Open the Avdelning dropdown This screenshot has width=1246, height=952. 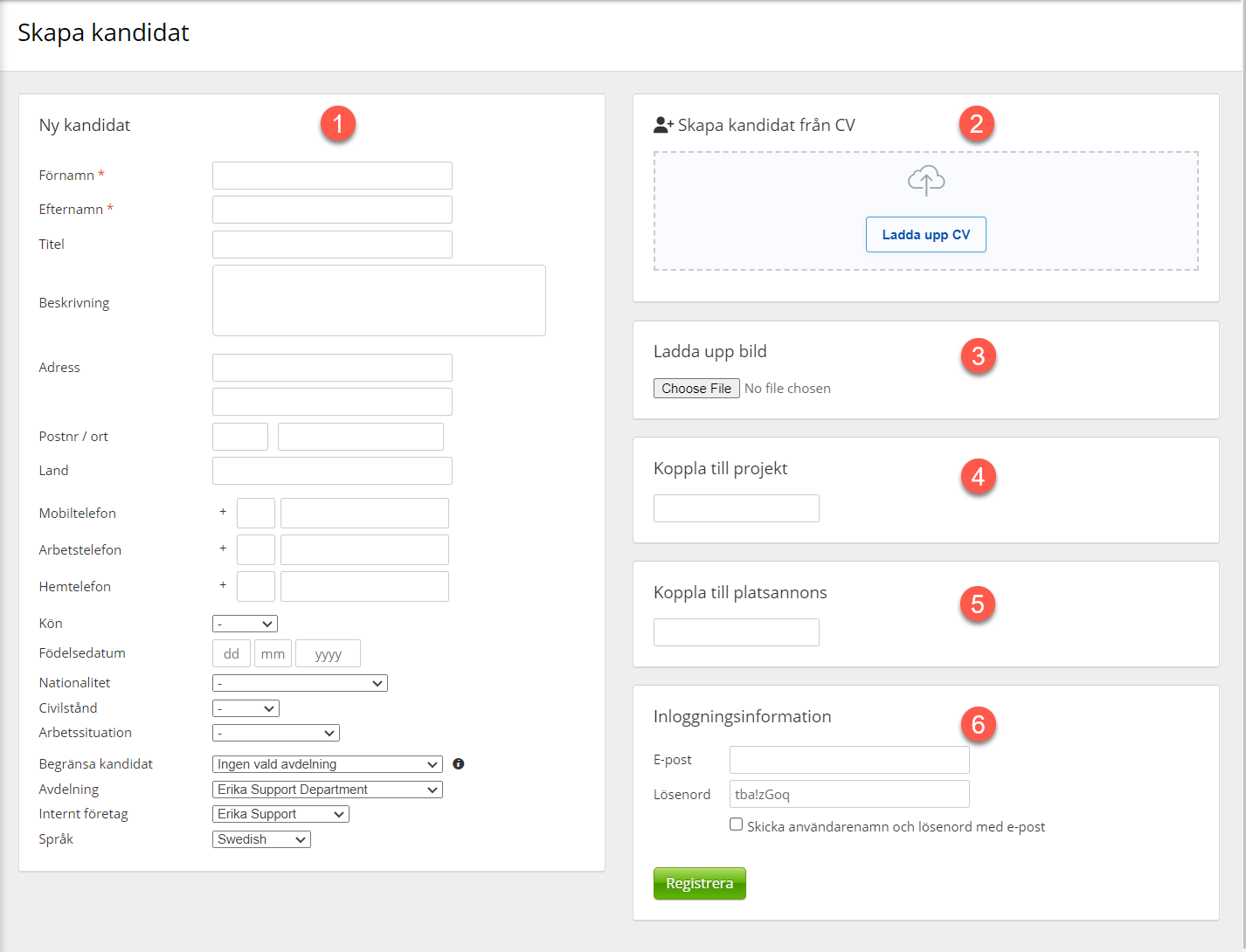point(328,790)
